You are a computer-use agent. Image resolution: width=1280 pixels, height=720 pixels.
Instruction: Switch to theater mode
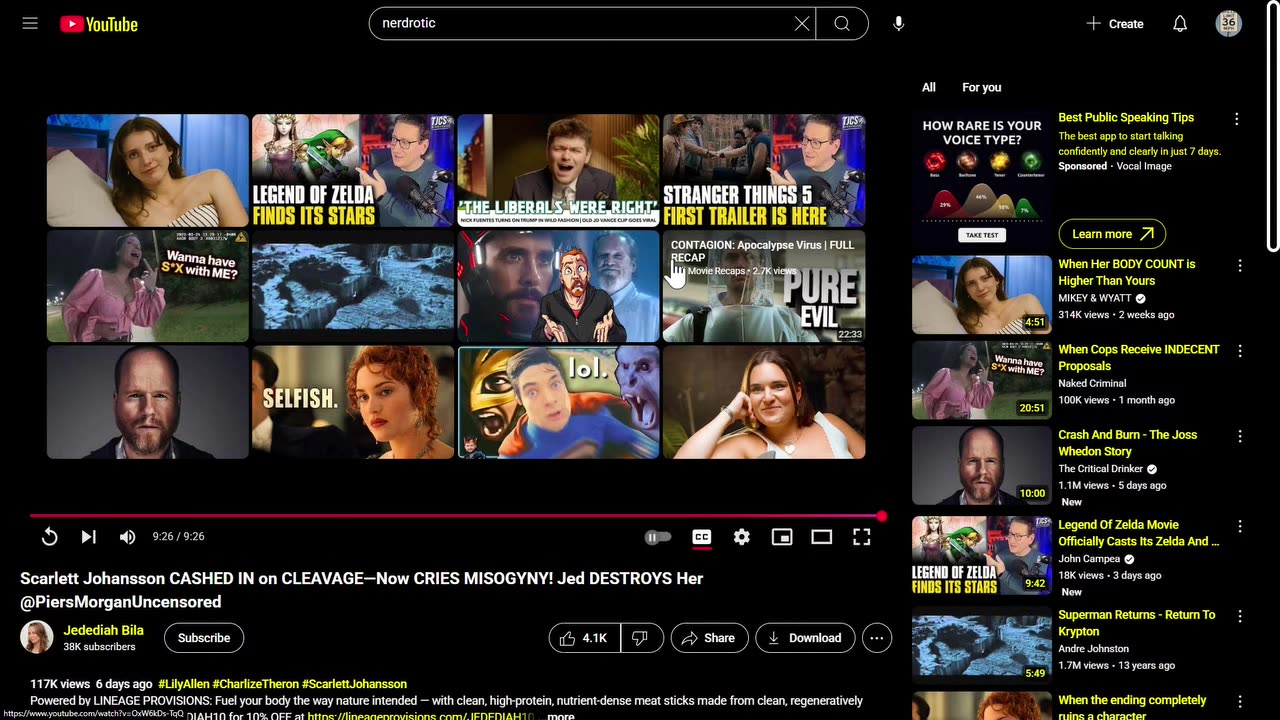coord(821,537)
